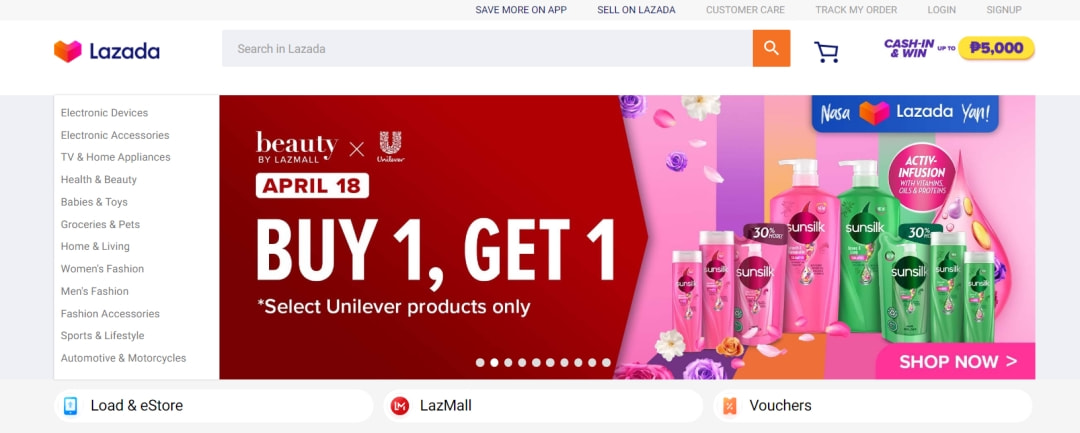
Task: Open the shopping cart icon
Action: (x=826, y=52)
